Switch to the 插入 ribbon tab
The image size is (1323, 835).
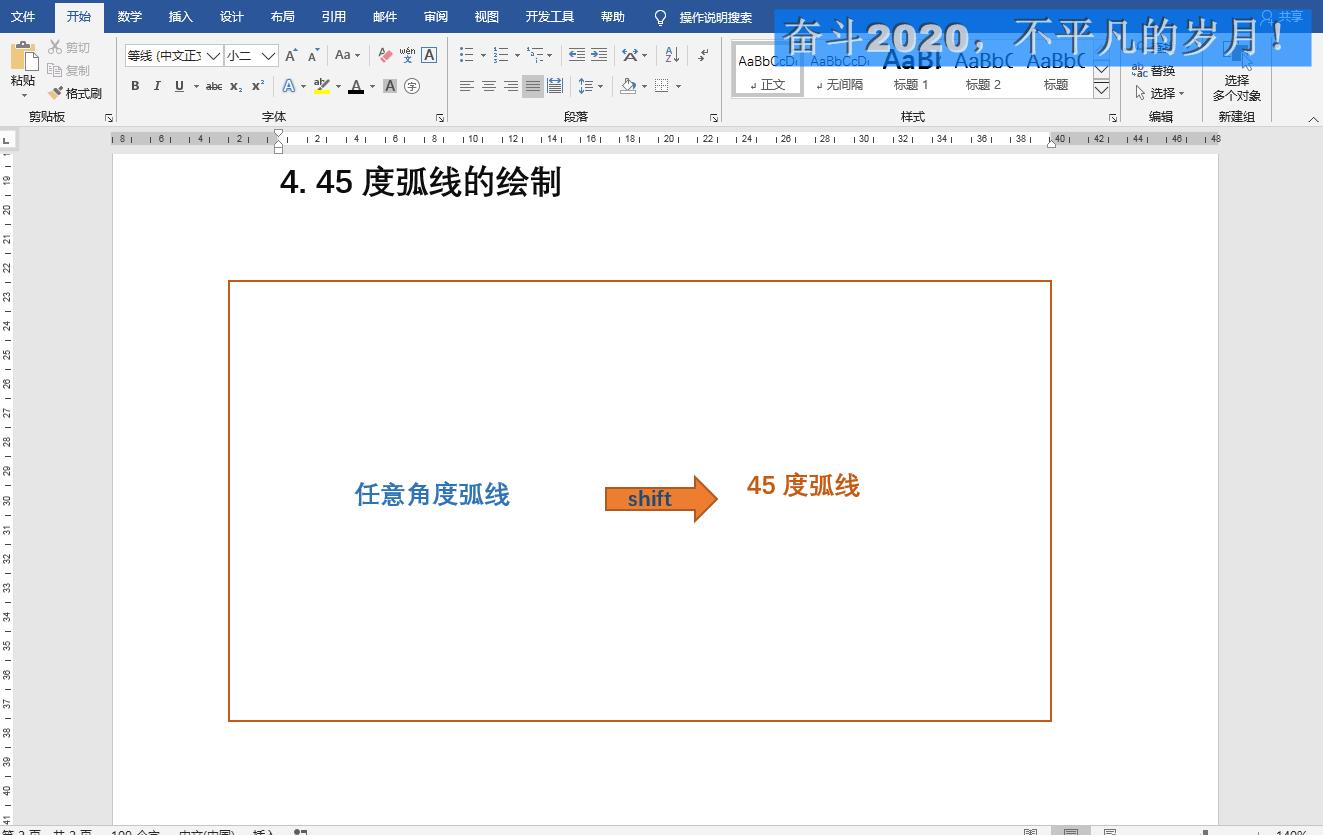pyautogui.click(x=180, y=16)
